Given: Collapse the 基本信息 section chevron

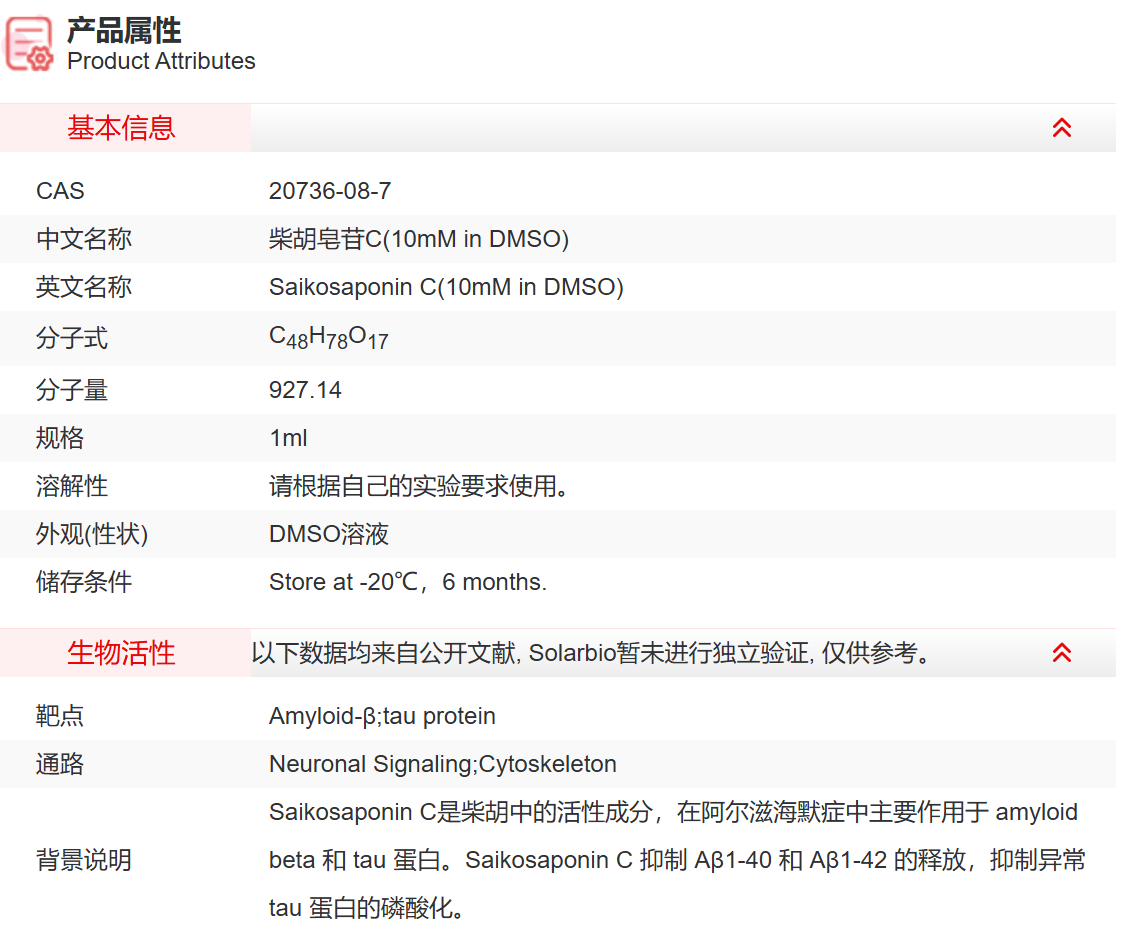Looking at the screenshot, I should coord(1062,128).
